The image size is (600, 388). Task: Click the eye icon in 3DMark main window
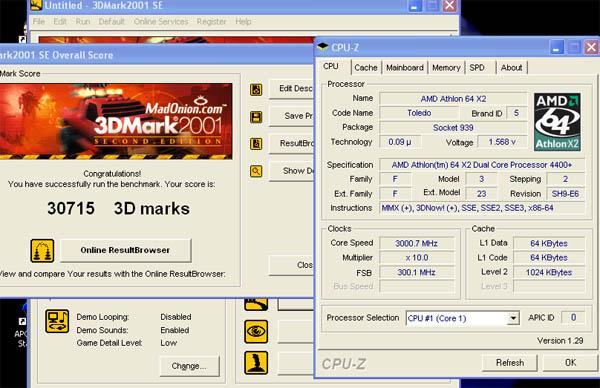click(x=256, y=331)
